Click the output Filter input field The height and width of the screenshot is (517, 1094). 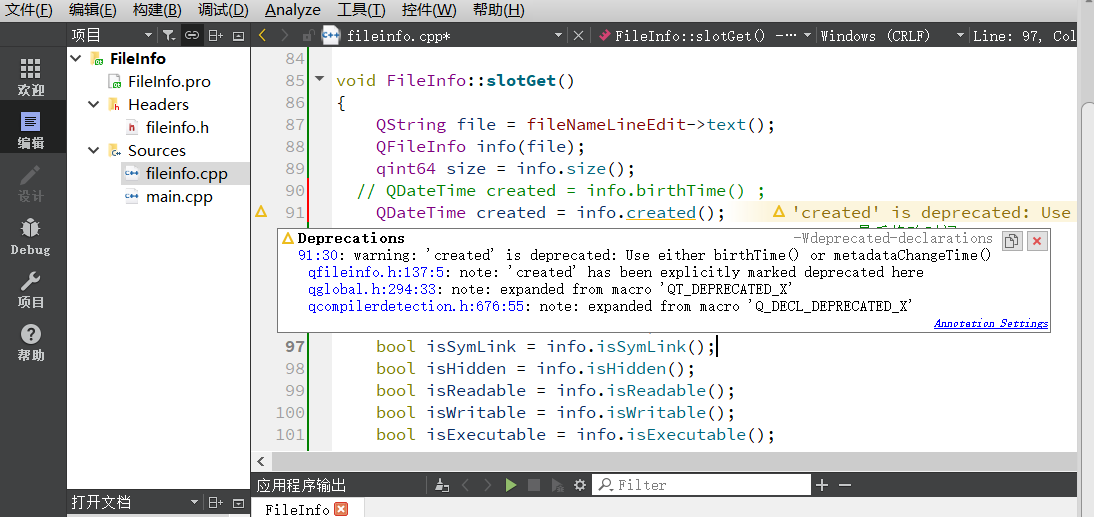point(701,485)
